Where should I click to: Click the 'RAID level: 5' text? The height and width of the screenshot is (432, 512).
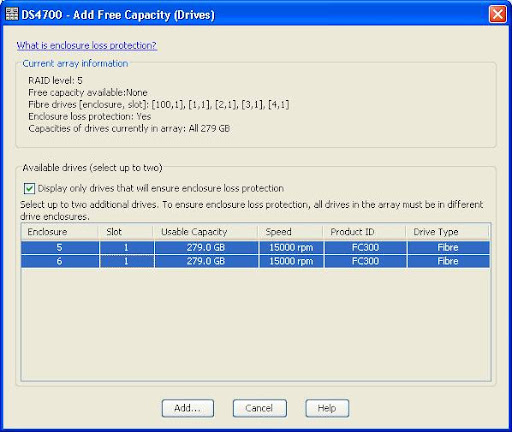[55, 81]
